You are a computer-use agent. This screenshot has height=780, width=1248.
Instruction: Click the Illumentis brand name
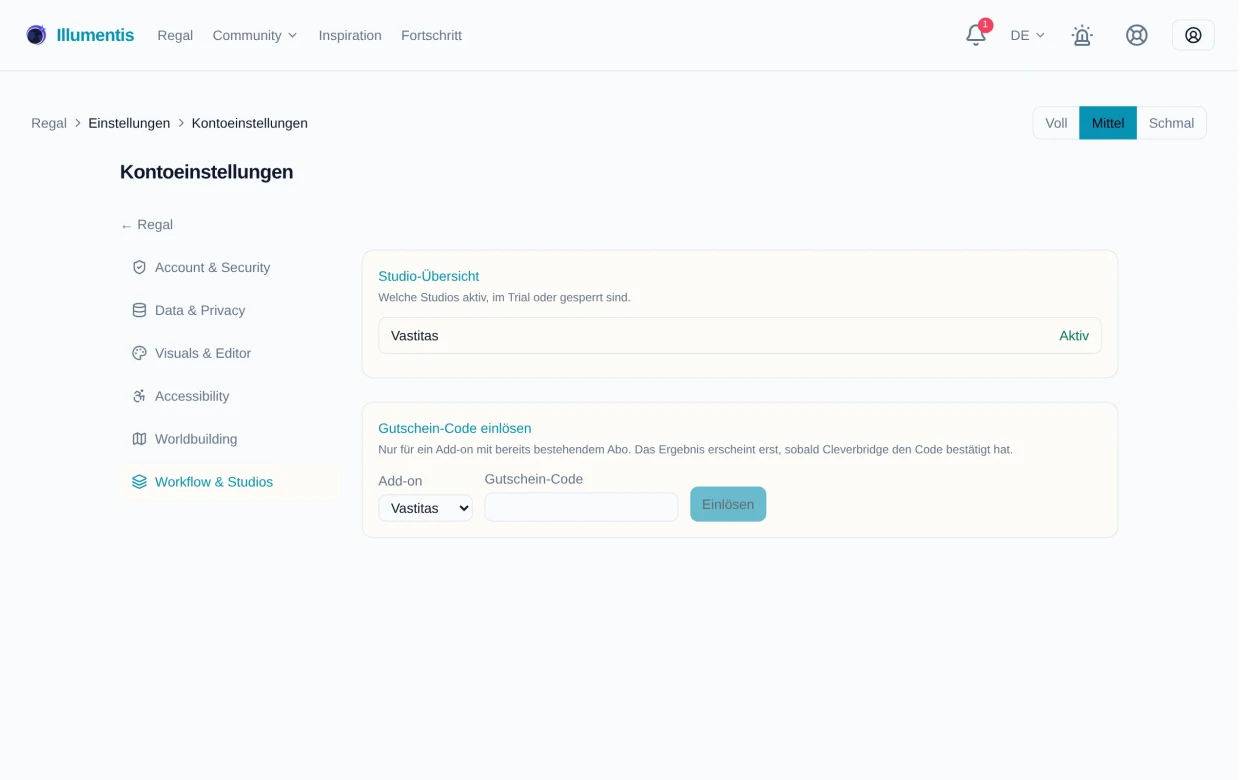click(95, 35)
